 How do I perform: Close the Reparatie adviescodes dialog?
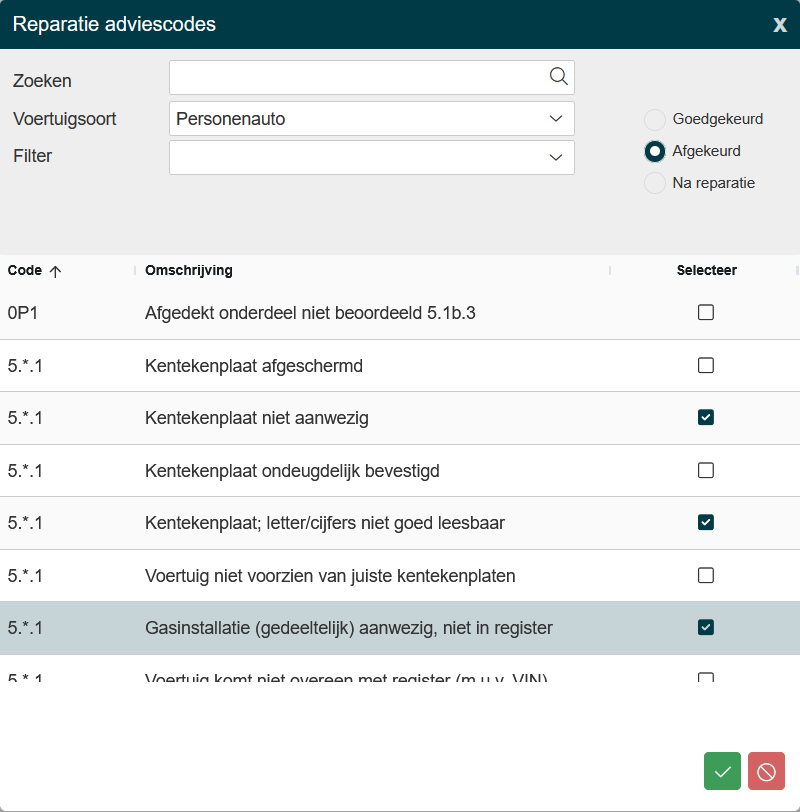[779, 25]
